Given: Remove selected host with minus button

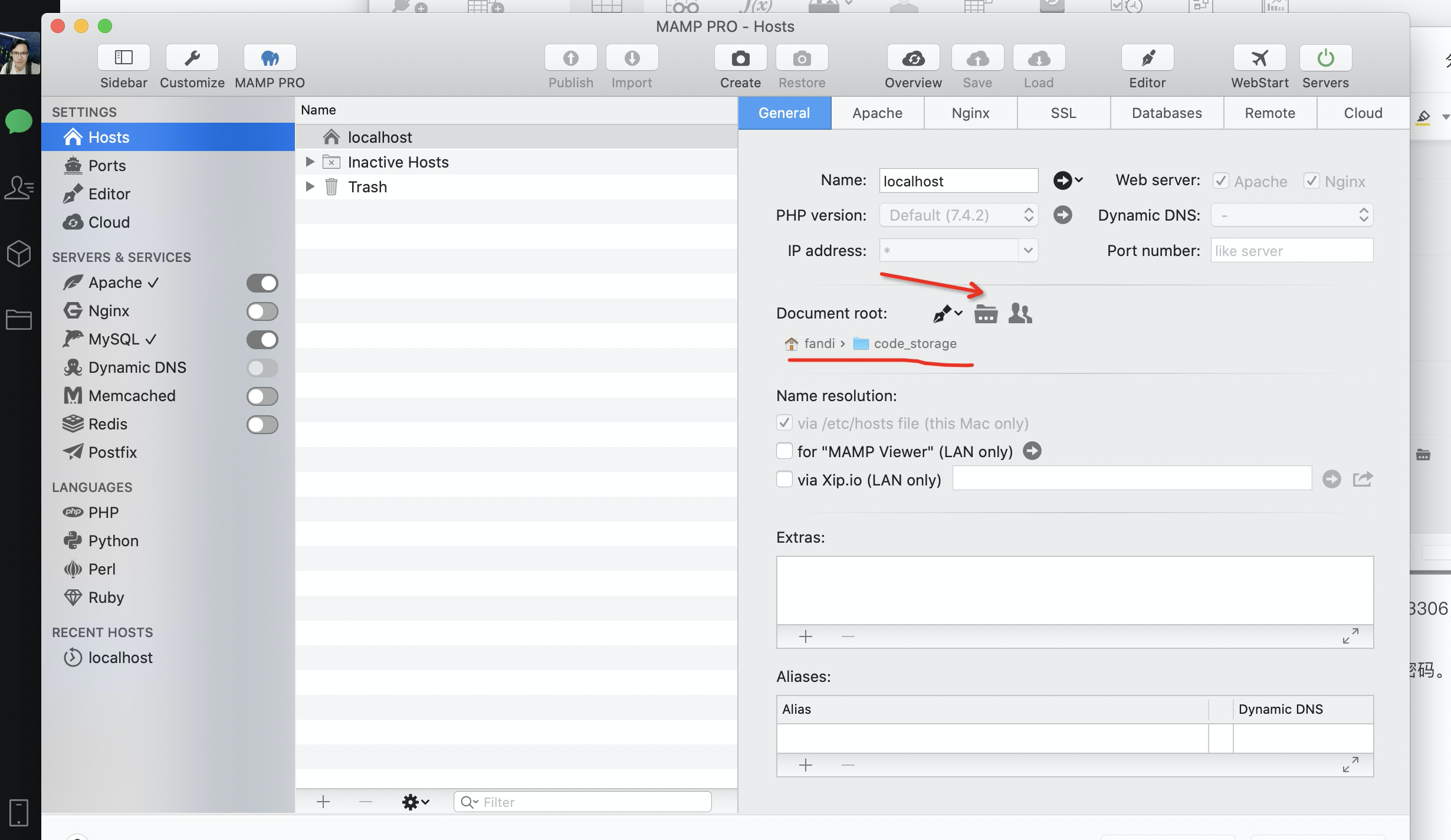Looking at the screenshot, I should coord(366,802).
